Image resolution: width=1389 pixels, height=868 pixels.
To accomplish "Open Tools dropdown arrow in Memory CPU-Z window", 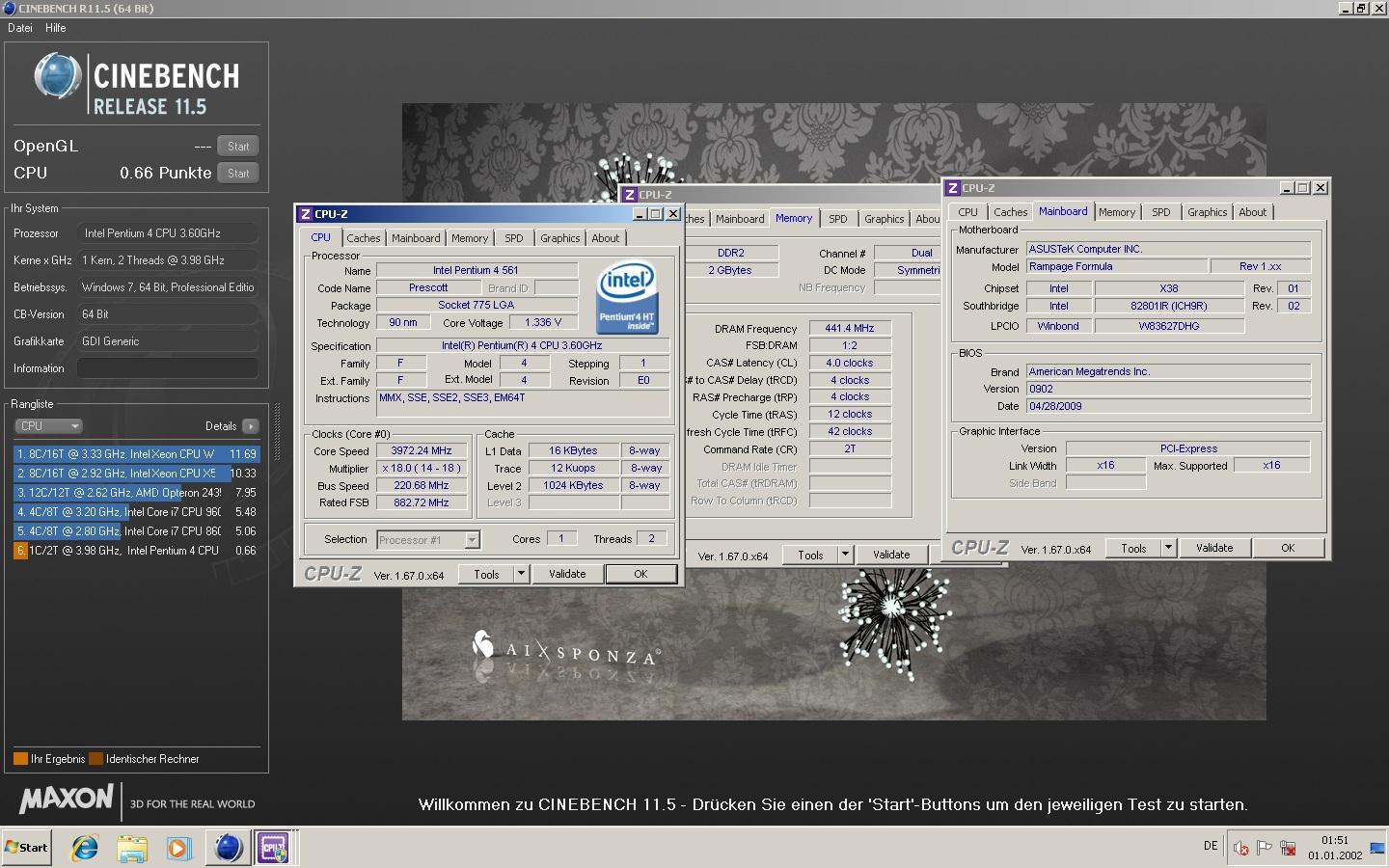I will tap(845, 555).
